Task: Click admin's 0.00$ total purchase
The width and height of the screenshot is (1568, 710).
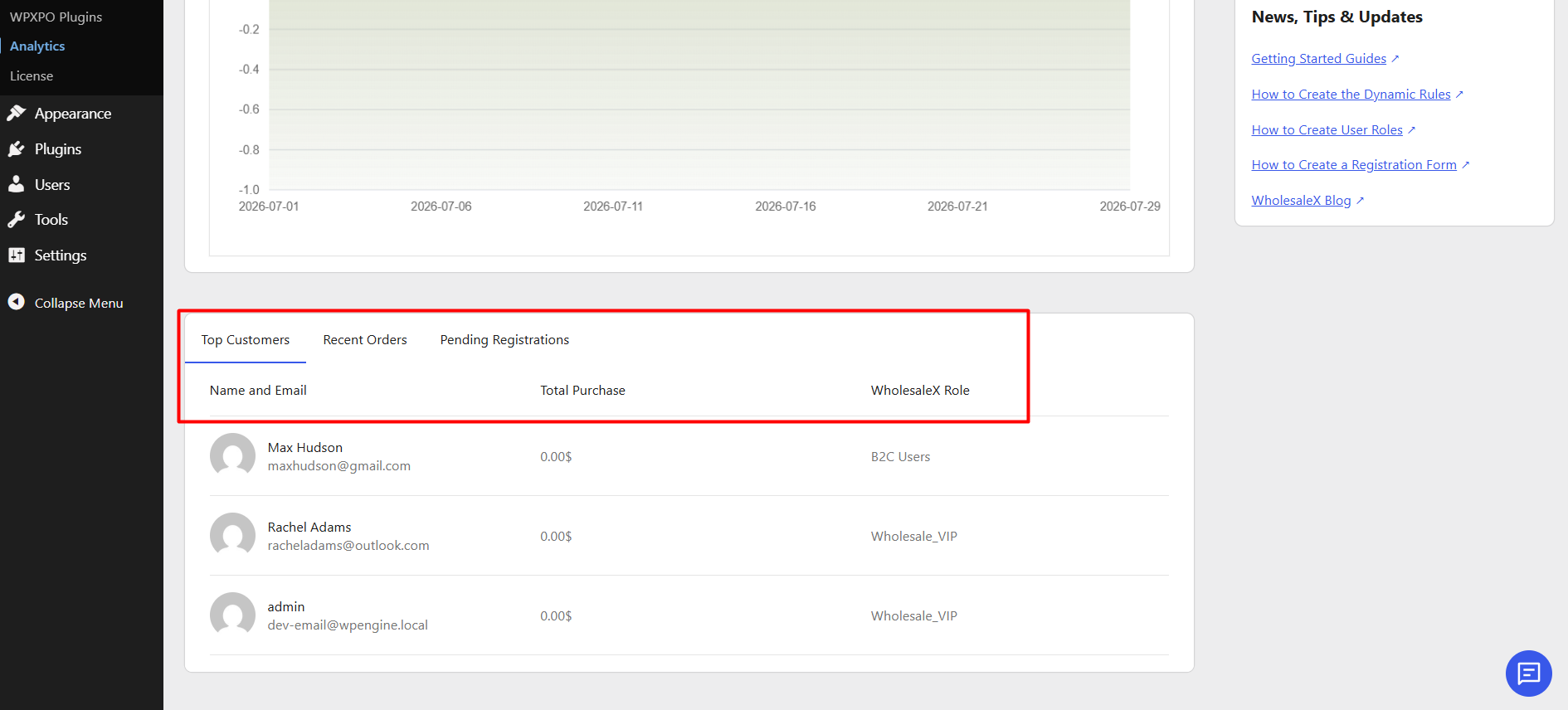Action: (x=556, y=615)
